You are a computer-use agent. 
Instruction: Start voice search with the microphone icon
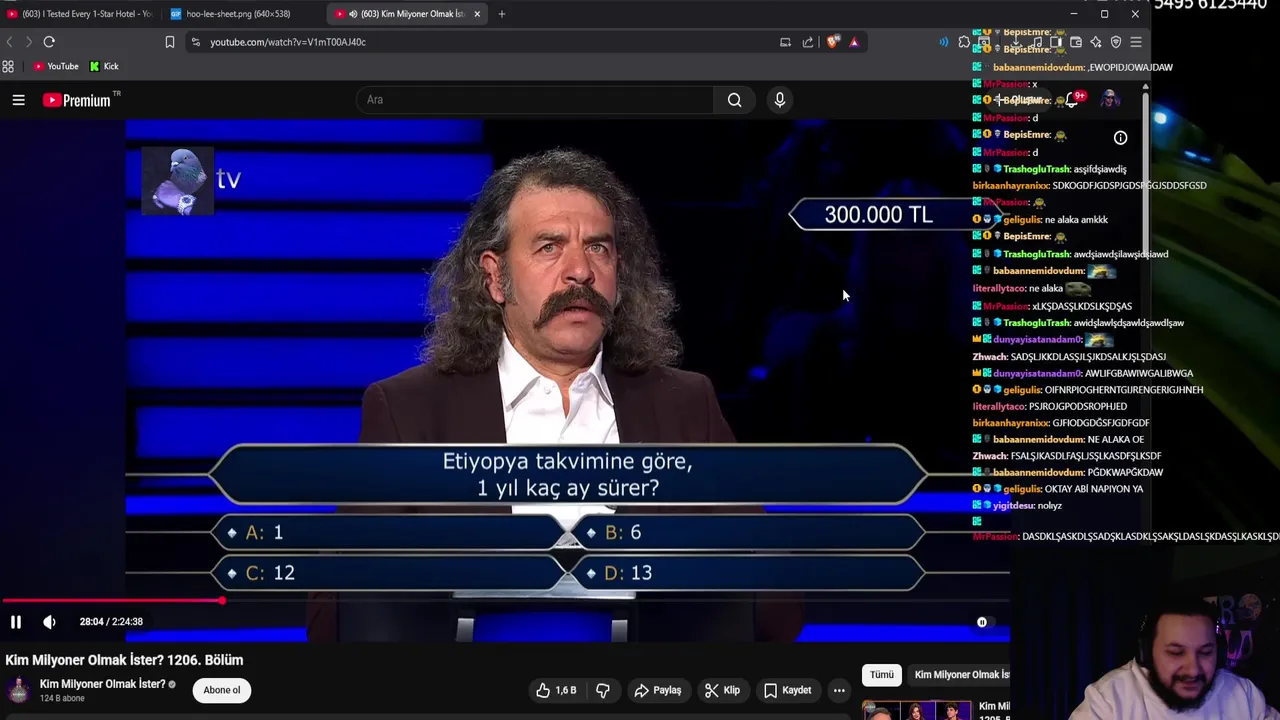(780, 100)
